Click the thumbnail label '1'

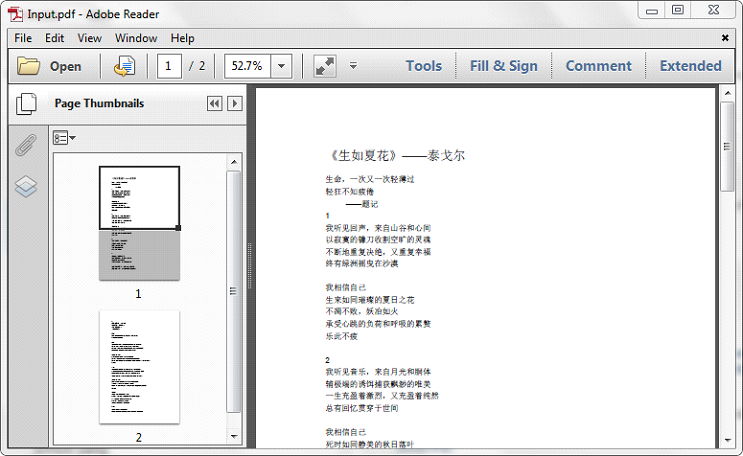[x=138, y=294]
